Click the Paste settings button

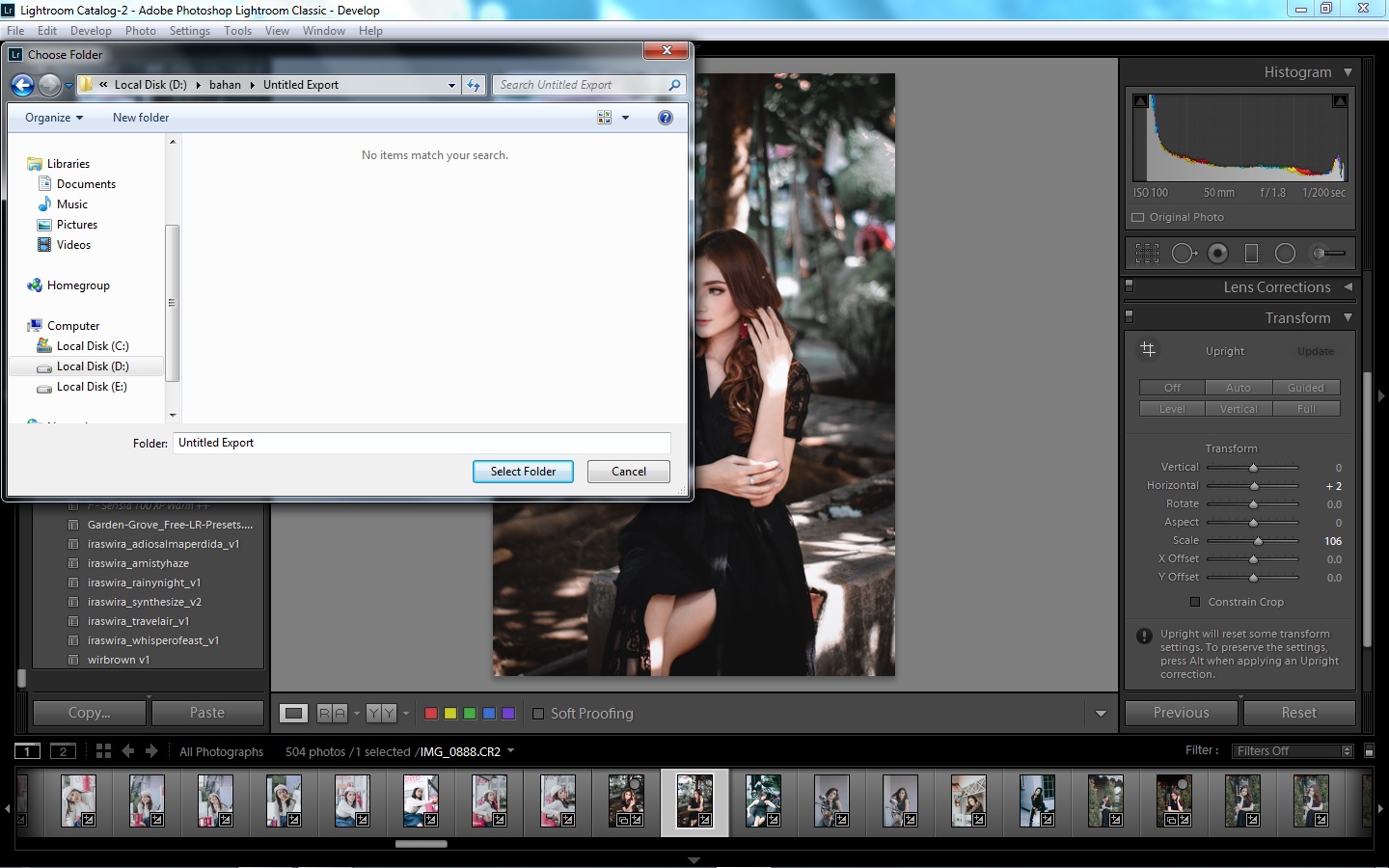207,713
